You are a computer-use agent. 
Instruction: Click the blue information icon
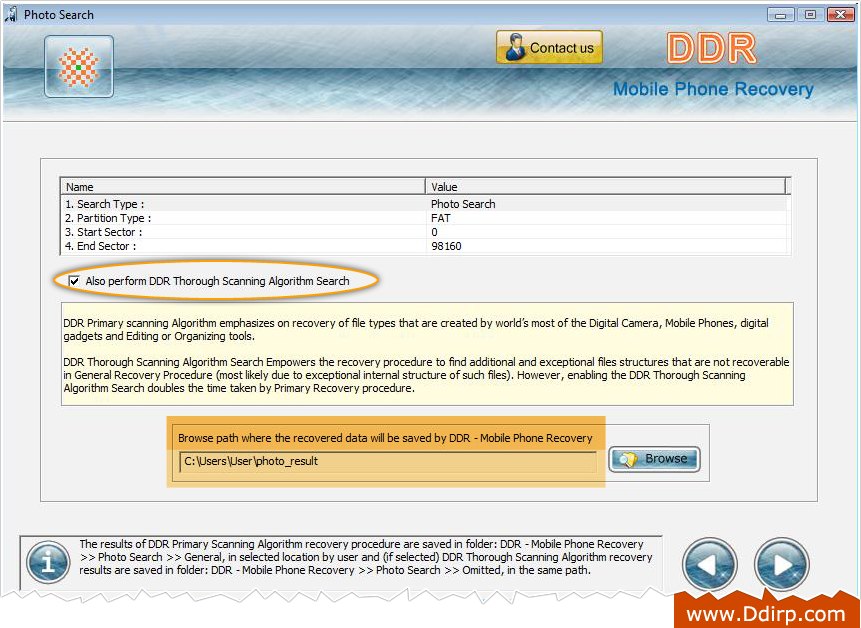[x=48, y=562]
